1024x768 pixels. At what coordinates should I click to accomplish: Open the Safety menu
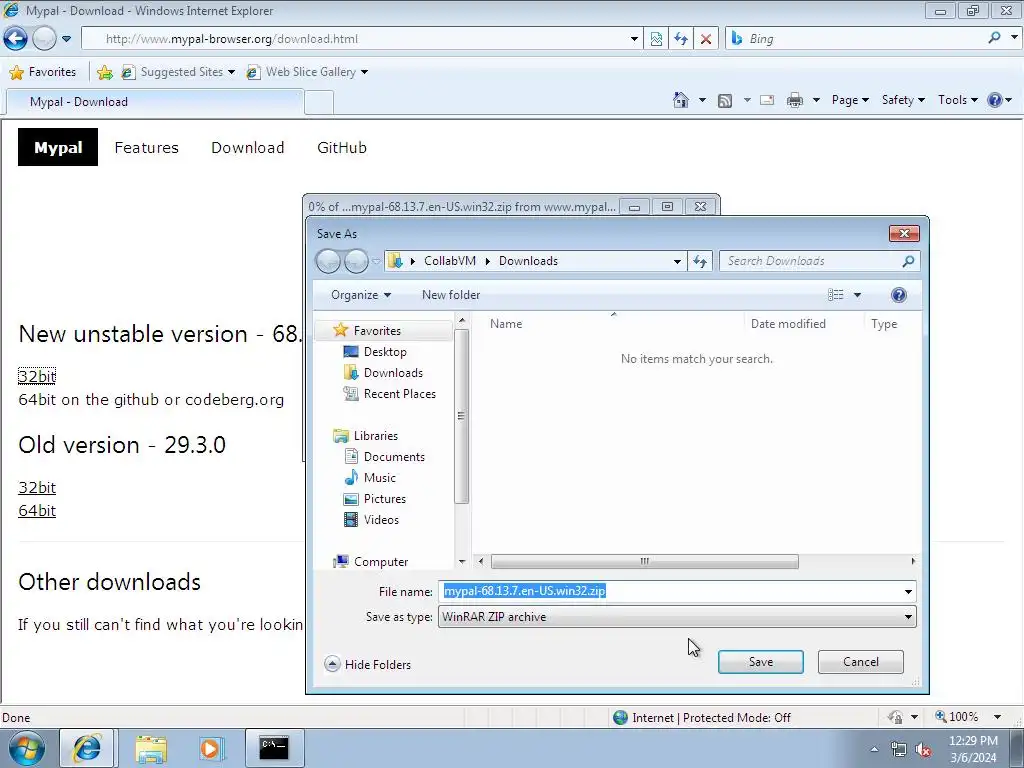point(903,100)
